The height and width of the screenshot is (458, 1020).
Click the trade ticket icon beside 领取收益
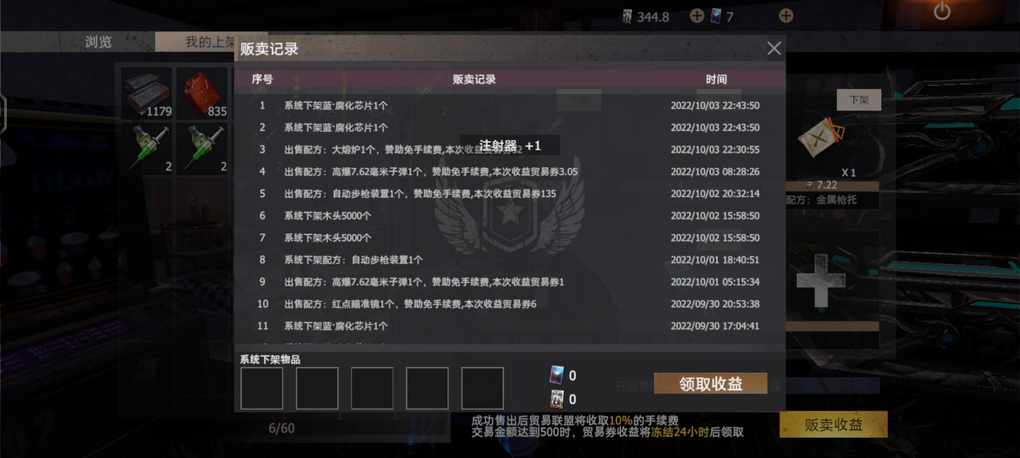[558, 375]
